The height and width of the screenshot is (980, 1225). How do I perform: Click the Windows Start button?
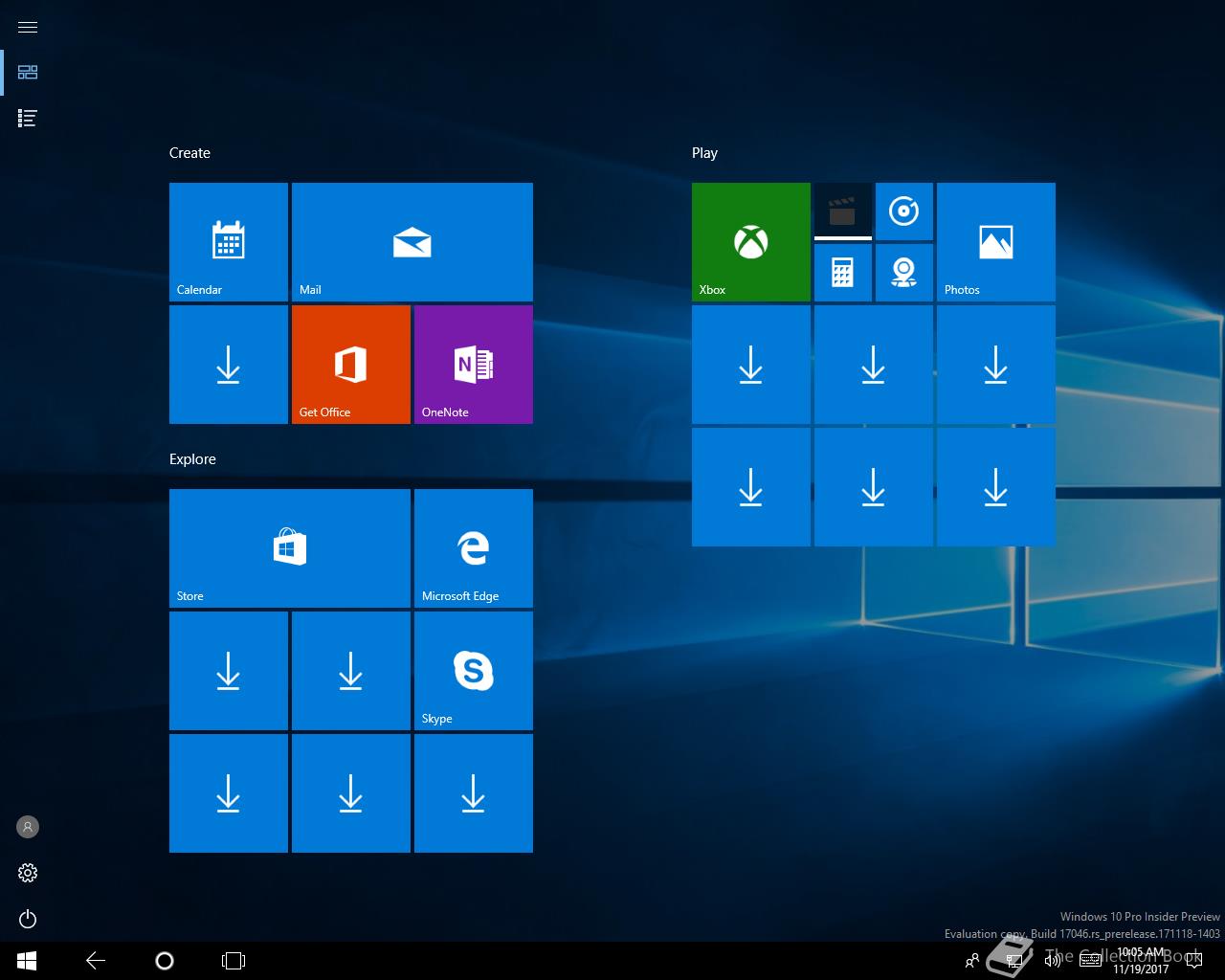pos(27,961)
